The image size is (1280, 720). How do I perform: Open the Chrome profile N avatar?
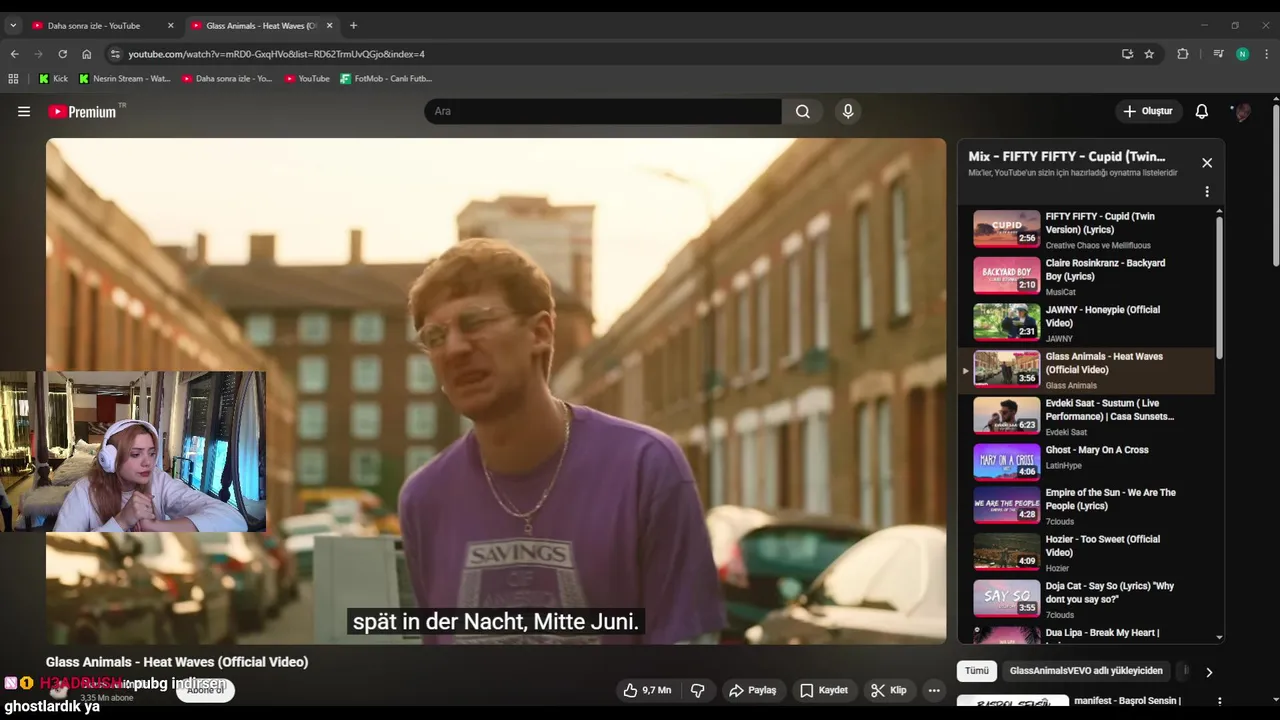1242,54
